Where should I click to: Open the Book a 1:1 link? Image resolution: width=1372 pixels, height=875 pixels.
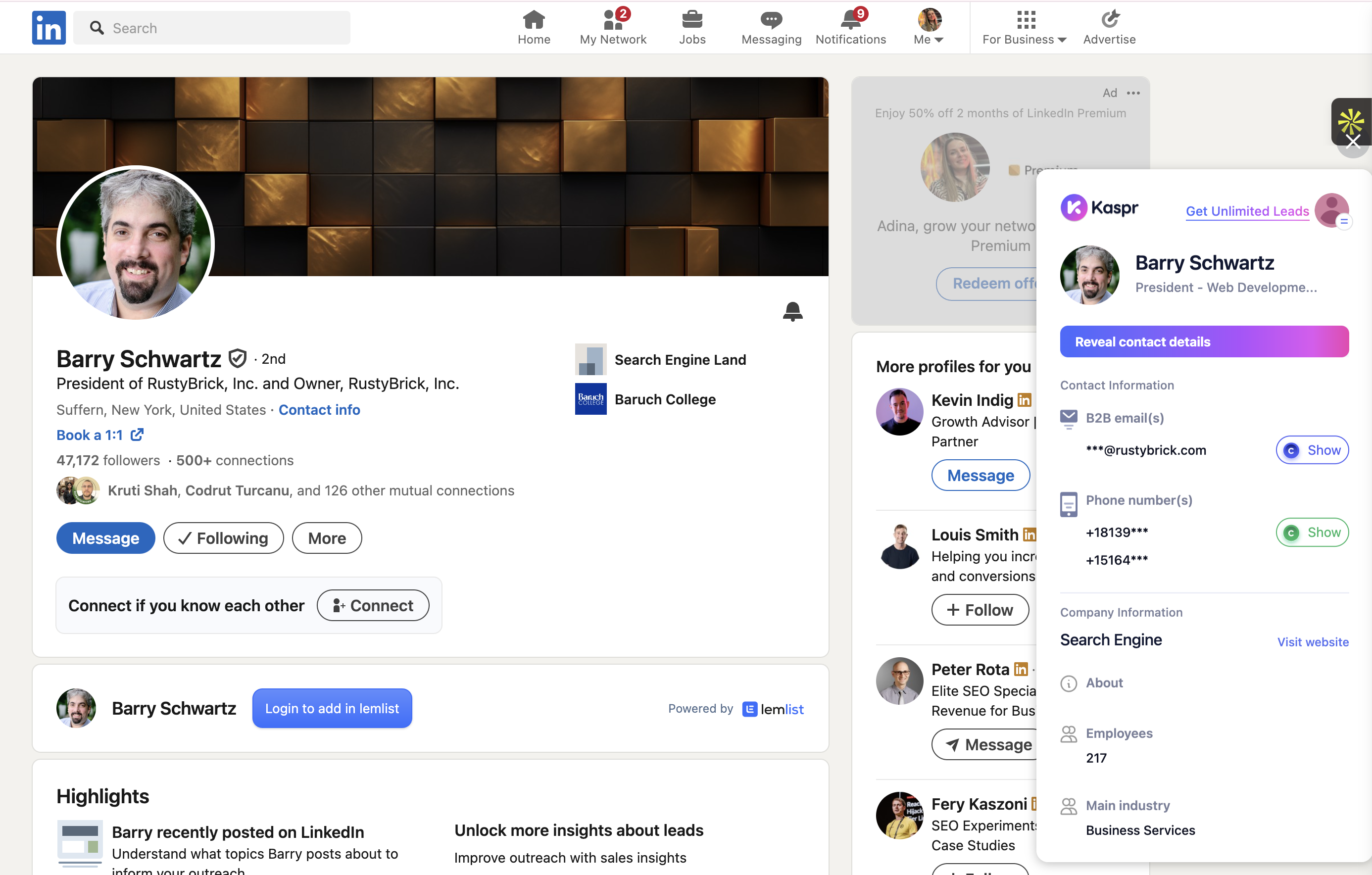100,435
